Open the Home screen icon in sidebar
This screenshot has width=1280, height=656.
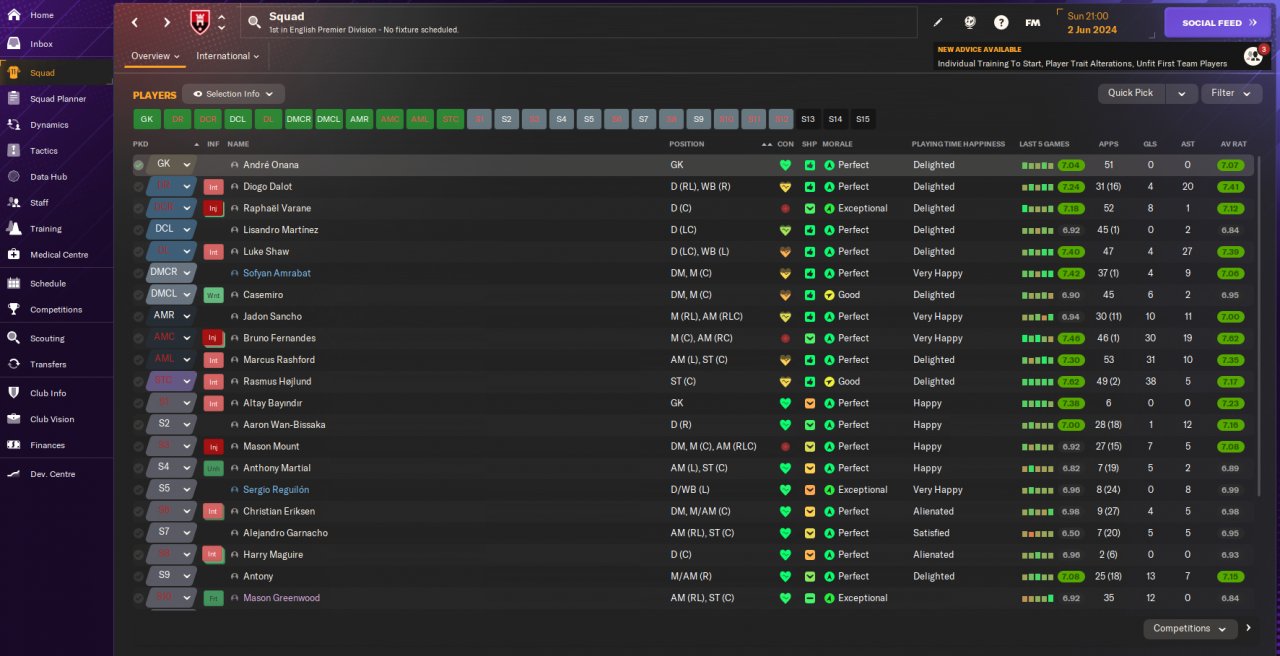pyautogui.click(x=14, y=15)
